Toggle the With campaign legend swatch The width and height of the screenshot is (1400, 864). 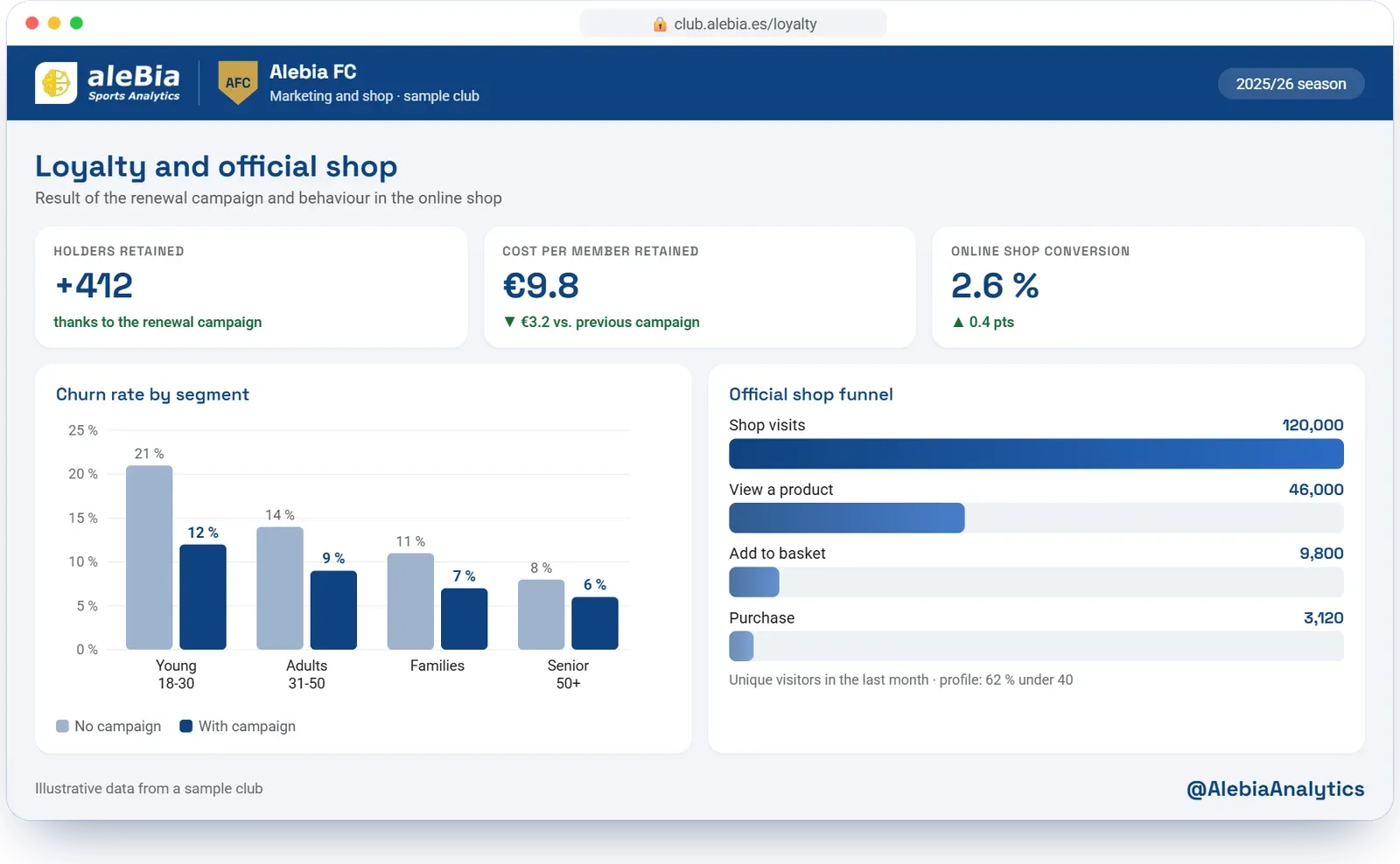[x=185, y=726]
